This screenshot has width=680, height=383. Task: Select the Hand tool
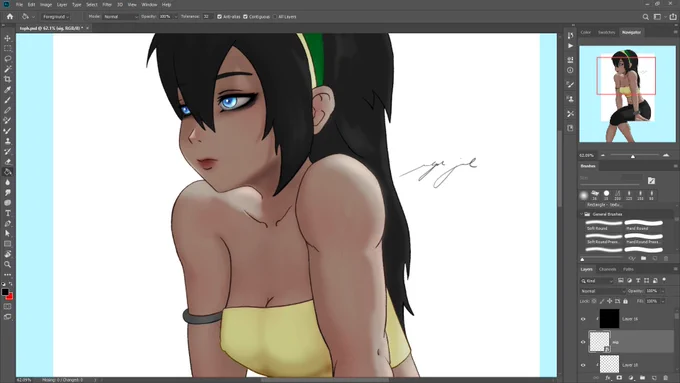(7, 254)
